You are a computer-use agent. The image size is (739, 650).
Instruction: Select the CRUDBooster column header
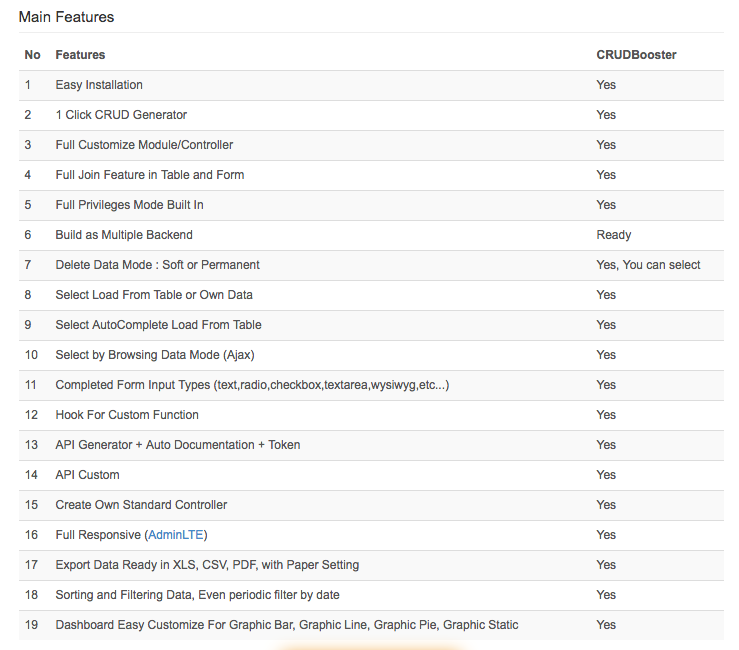(x=636, y=55)
